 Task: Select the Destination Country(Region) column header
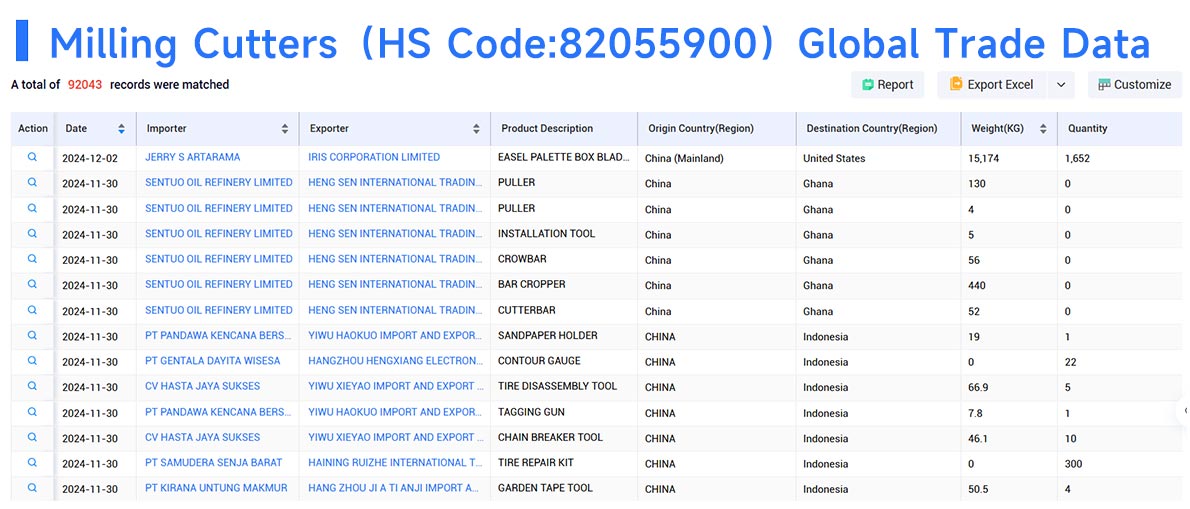(871, 129)
